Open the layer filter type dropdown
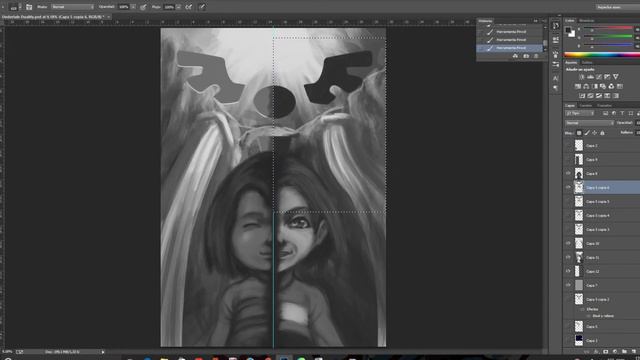The height and width of the screenshot is (360, 640). 580,113
